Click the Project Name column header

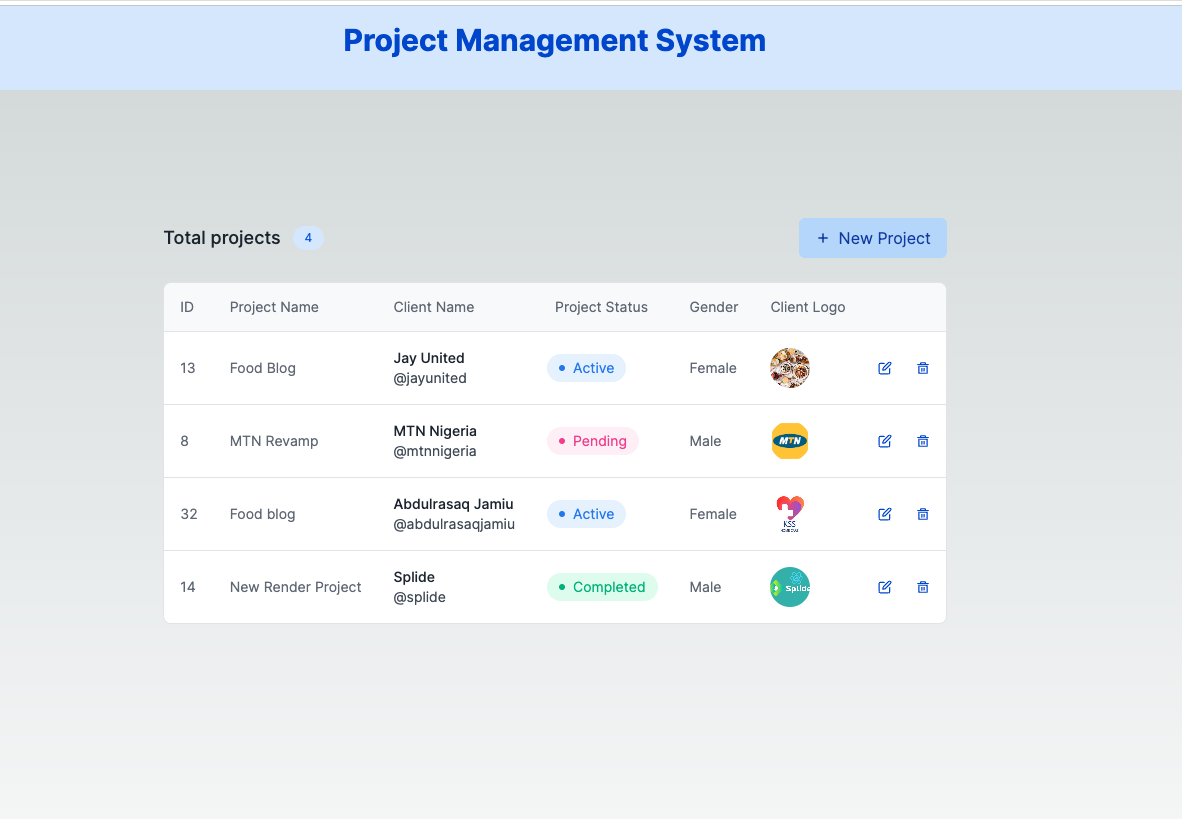click(274, 307)
